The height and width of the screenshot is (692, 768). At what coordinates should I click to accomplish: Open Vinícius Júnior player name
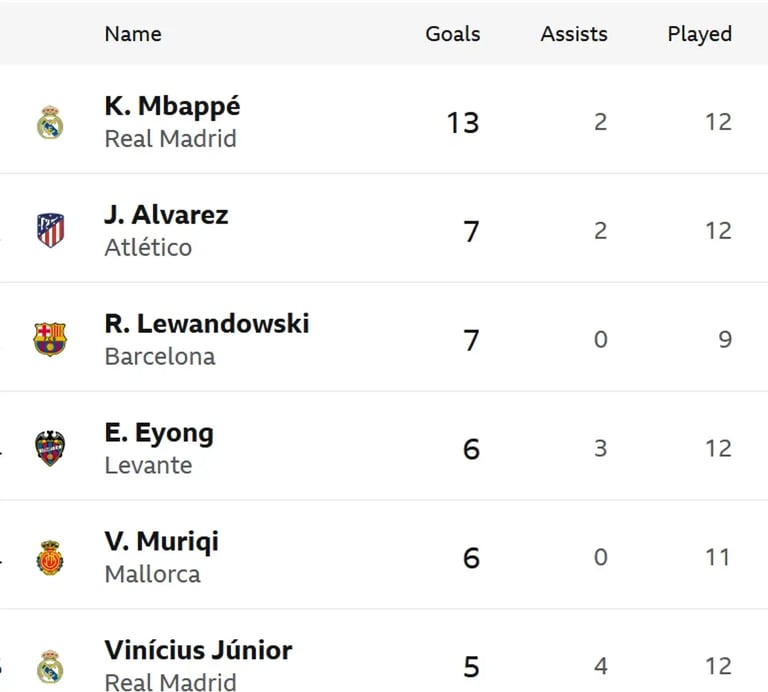pos(198,650)
